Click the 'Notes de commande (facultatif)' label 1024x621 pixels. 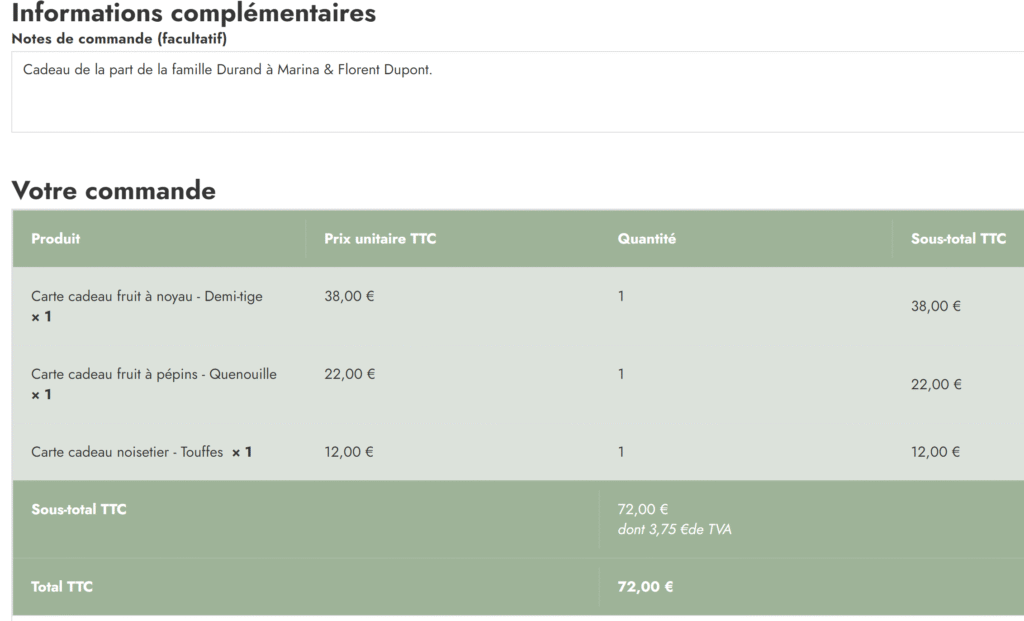pyautogui.click(x=120, y=39)
